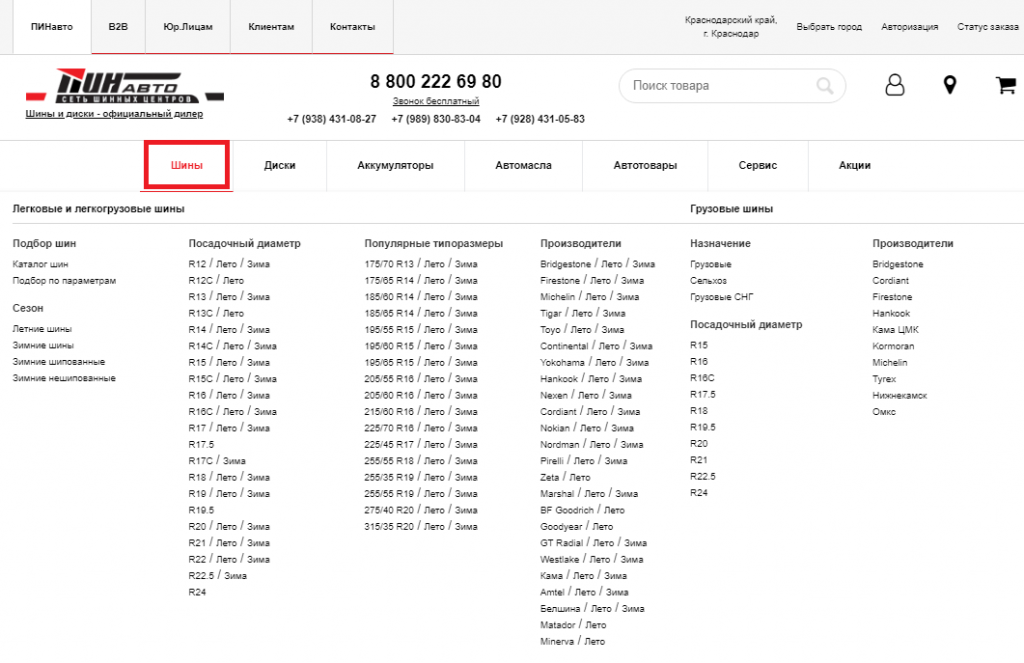Open the Юр.Лицам tab

click(x=187, y=26)
